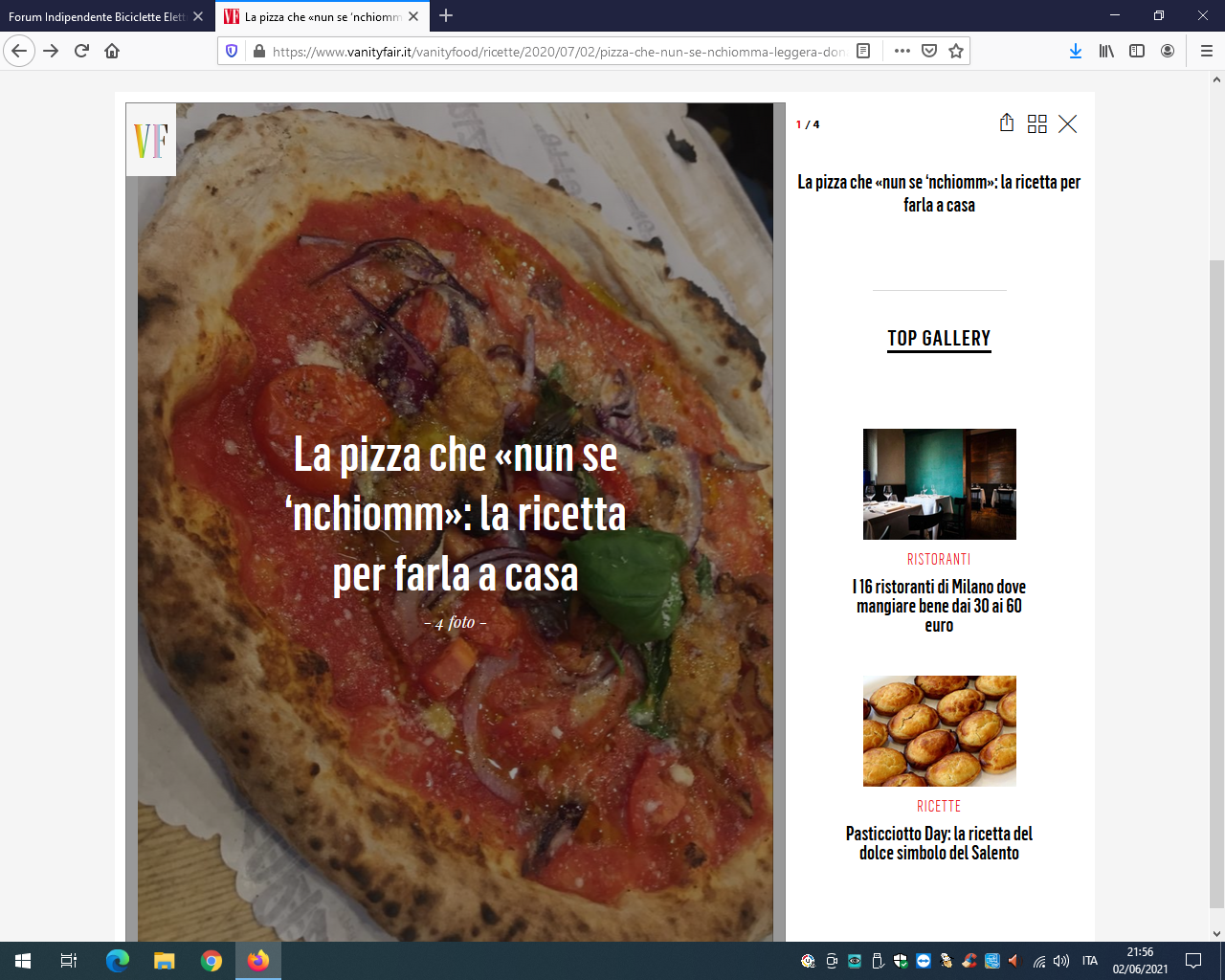Select the La pizza che nun se 'nchiomm tab

323,16
